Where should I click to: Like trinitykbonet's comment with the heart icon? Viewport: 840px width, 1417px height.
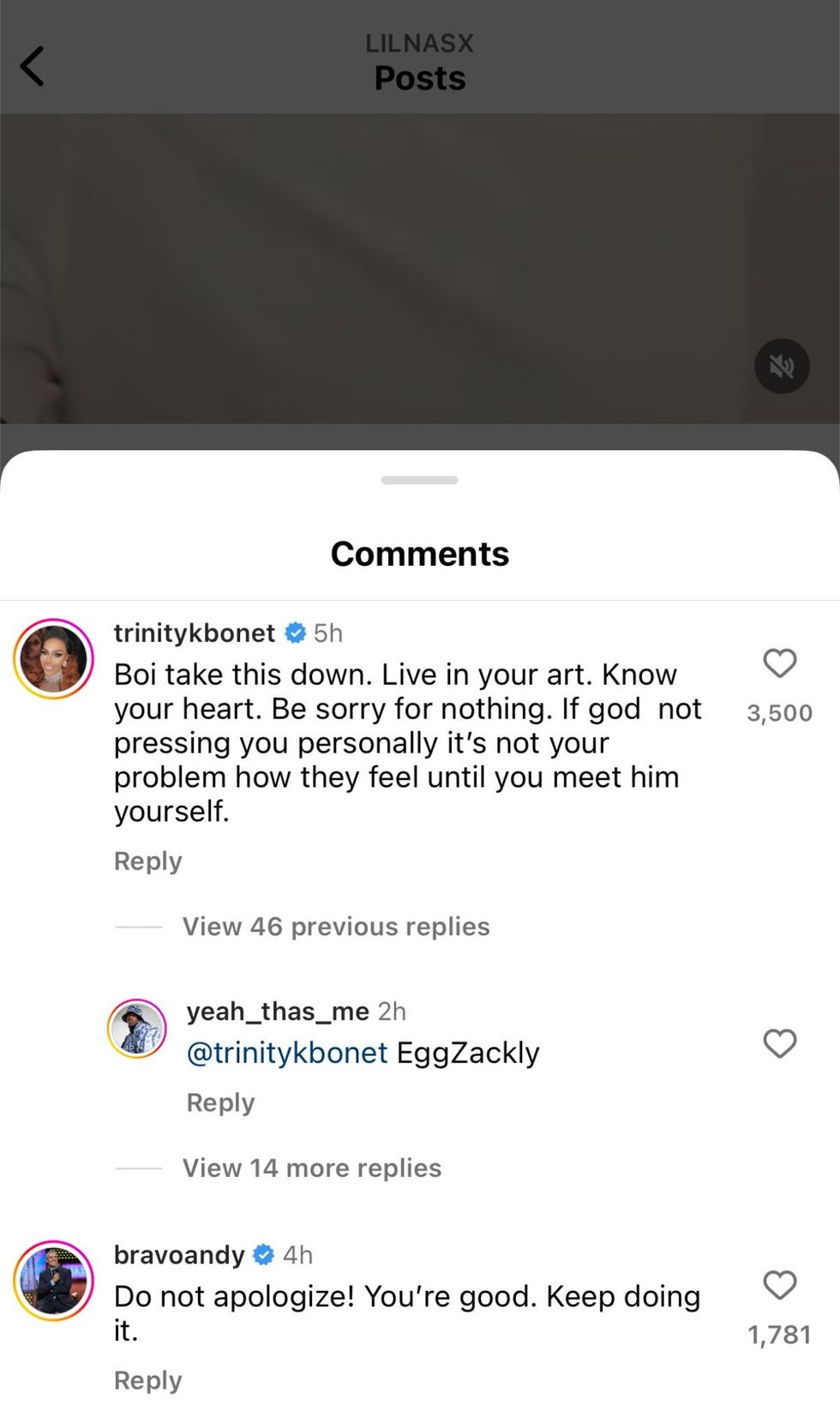(779, 663)
